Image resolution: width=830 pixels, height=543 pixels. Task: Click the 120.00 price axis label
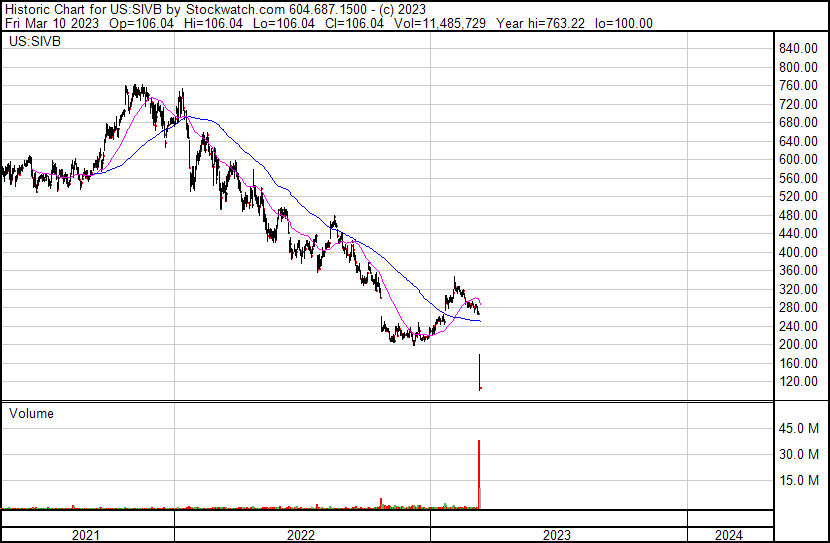[798, 382]
